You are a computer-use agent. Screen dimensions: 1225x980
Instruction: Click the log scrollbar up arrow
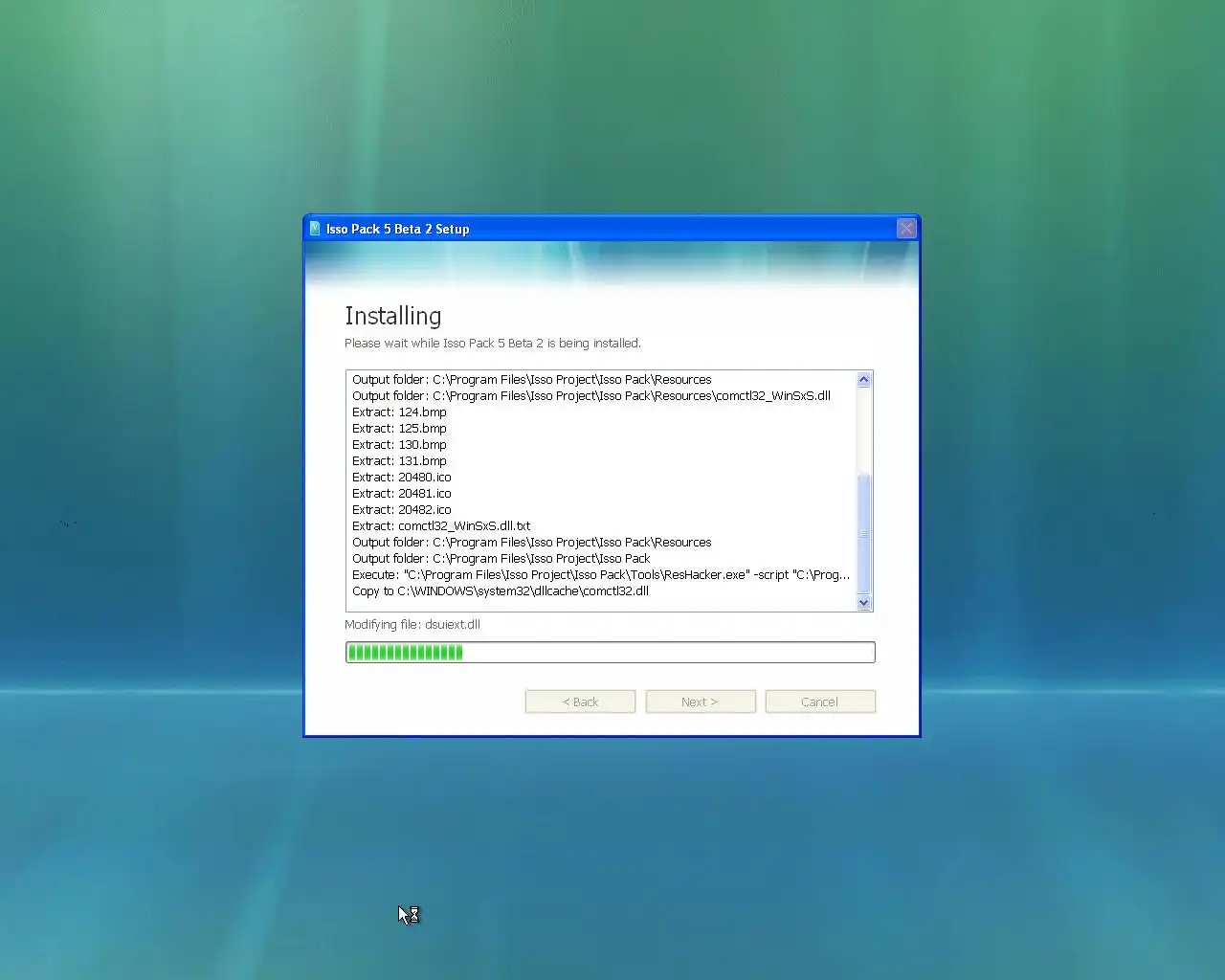coord(864,380)
